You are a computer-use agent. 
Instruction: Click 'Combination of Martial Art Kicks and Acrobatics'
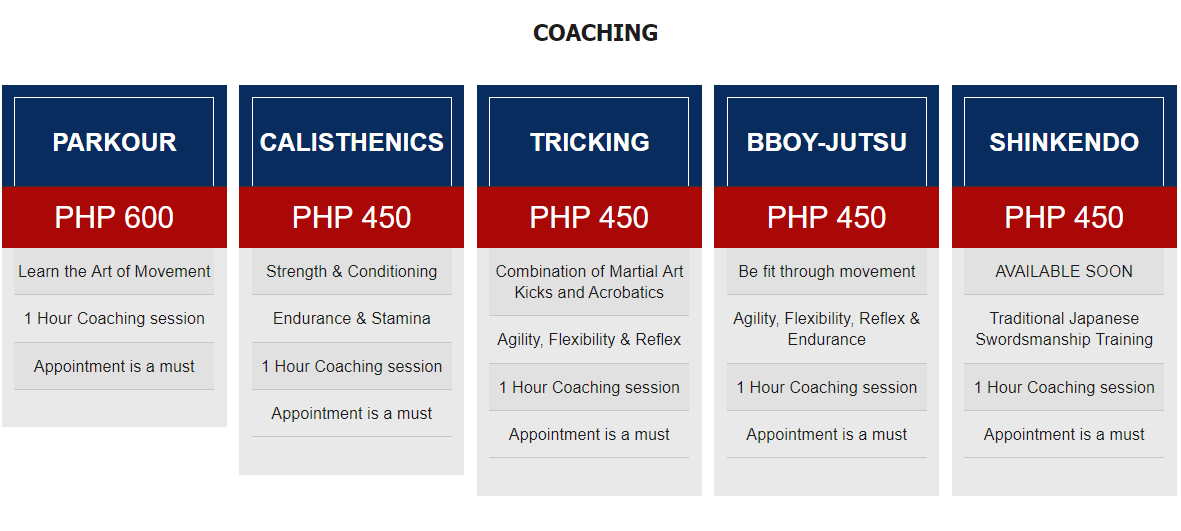tap(589, 282)
